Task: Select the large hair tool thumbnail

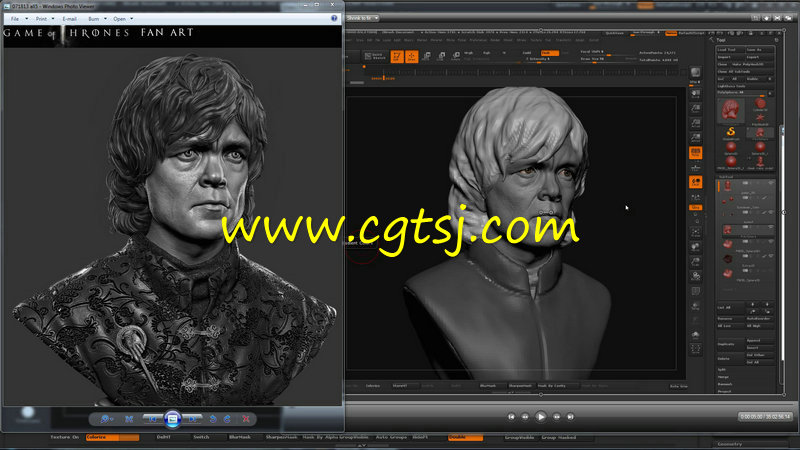Action: pos(731,109)
